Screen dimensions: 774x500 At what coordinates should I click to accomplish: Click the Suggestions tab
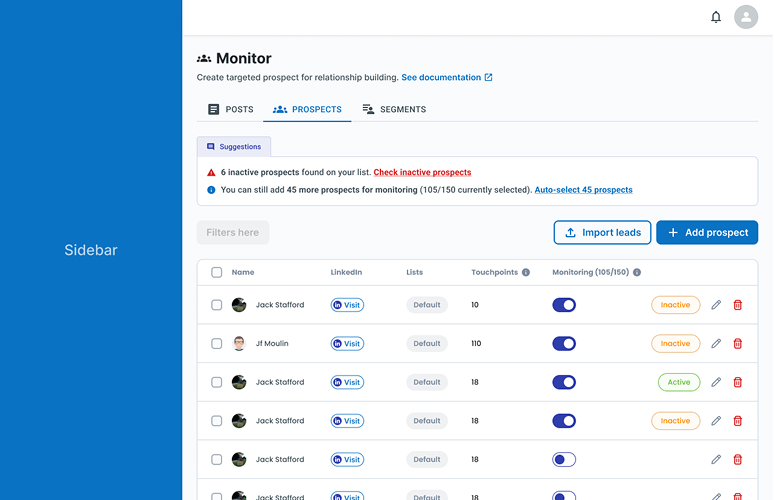point(233,147)
